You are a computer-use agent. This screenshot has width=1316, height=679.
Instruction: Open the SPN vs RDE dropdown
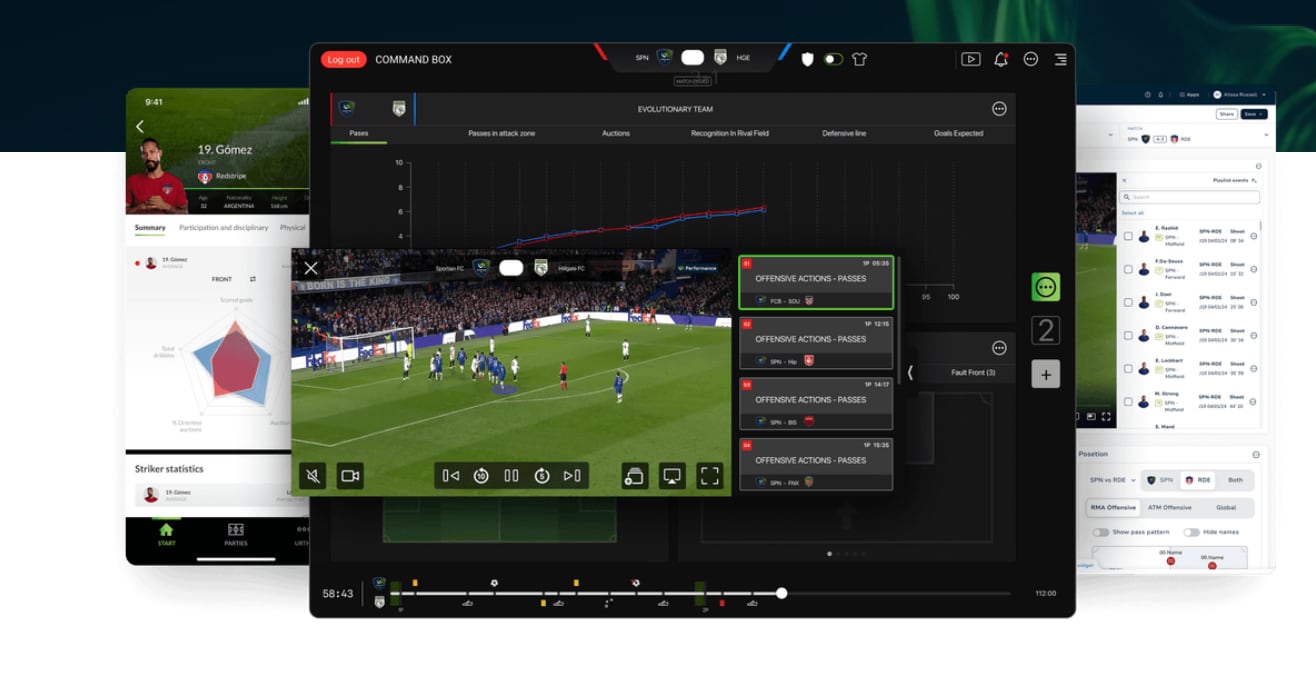point(1113,480)
